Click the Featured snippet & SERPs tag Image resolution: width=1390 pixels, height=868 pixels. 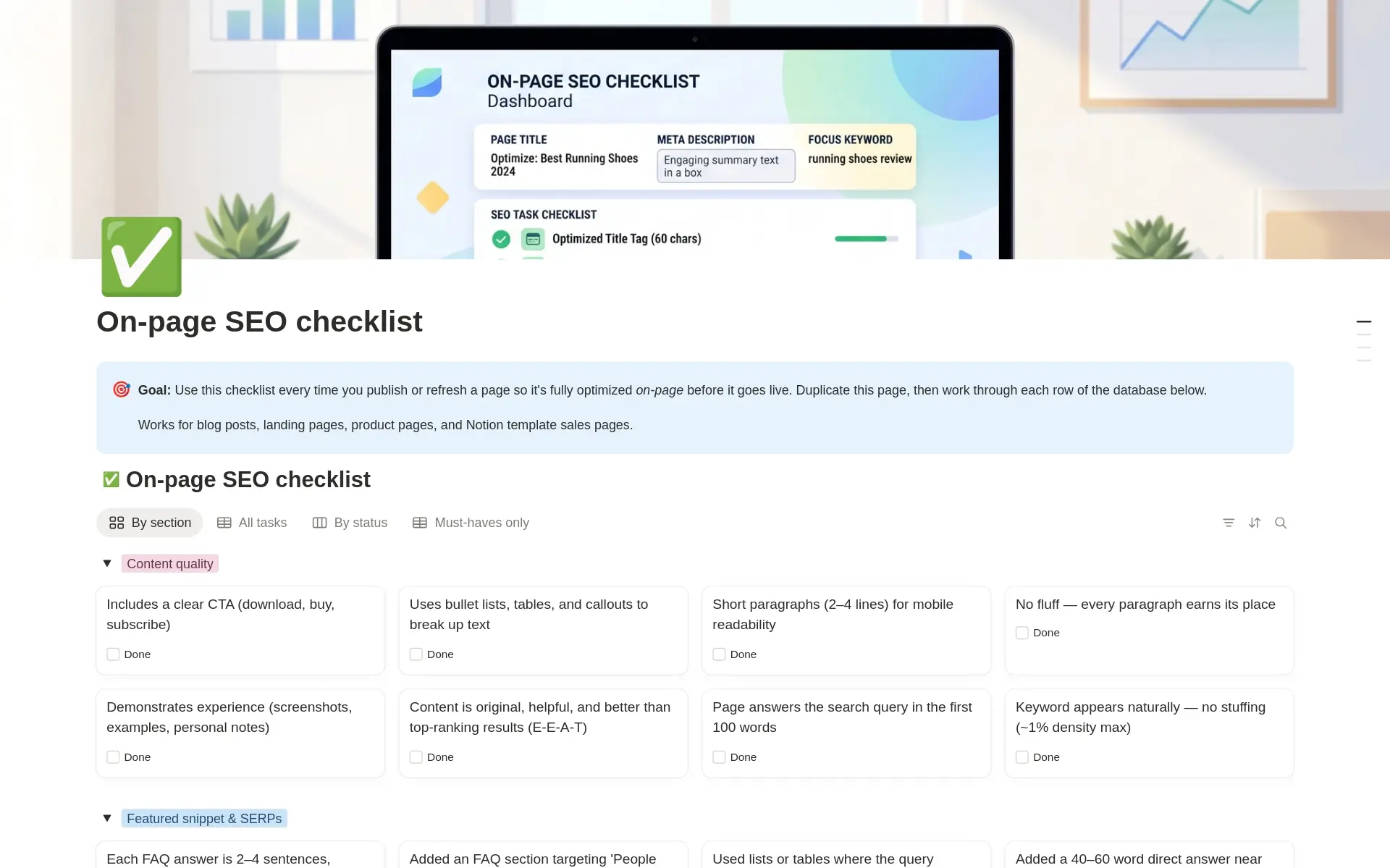204,818
